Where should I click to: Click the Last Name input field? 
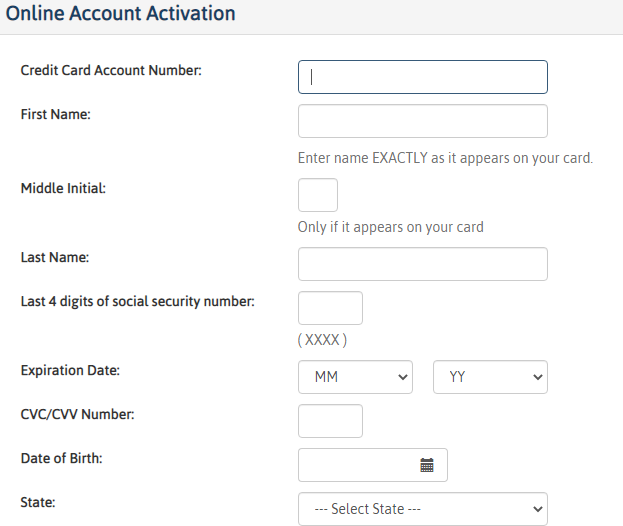pyautogui.click(x=423, y=264)
